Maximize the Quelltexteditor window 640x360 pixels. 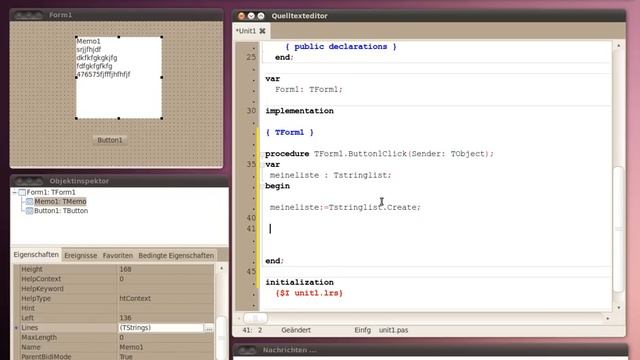tap(261, 16)
